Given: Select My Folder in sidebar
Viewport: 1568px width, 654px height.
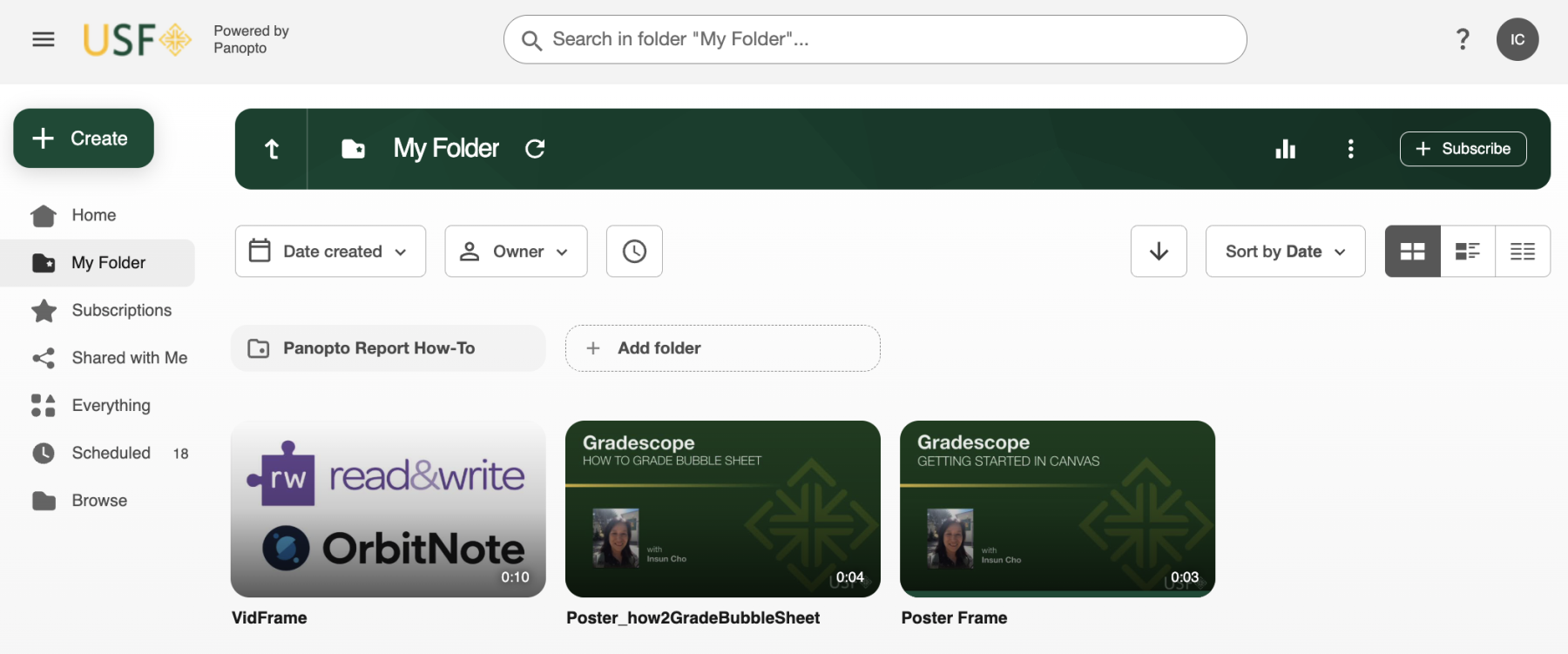Looking at the screenshot, I should click(x=98, y=263).
